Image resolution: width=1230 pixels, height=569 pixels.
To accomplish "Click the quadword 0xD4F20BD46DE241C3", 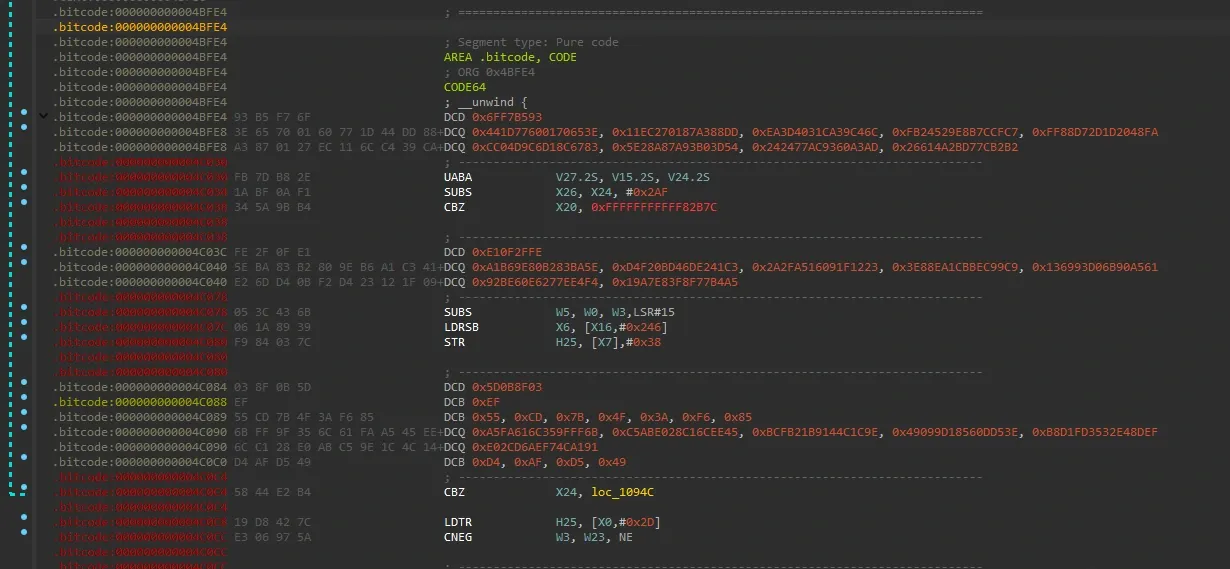I will pyautogui.click(x=675, y=267).
